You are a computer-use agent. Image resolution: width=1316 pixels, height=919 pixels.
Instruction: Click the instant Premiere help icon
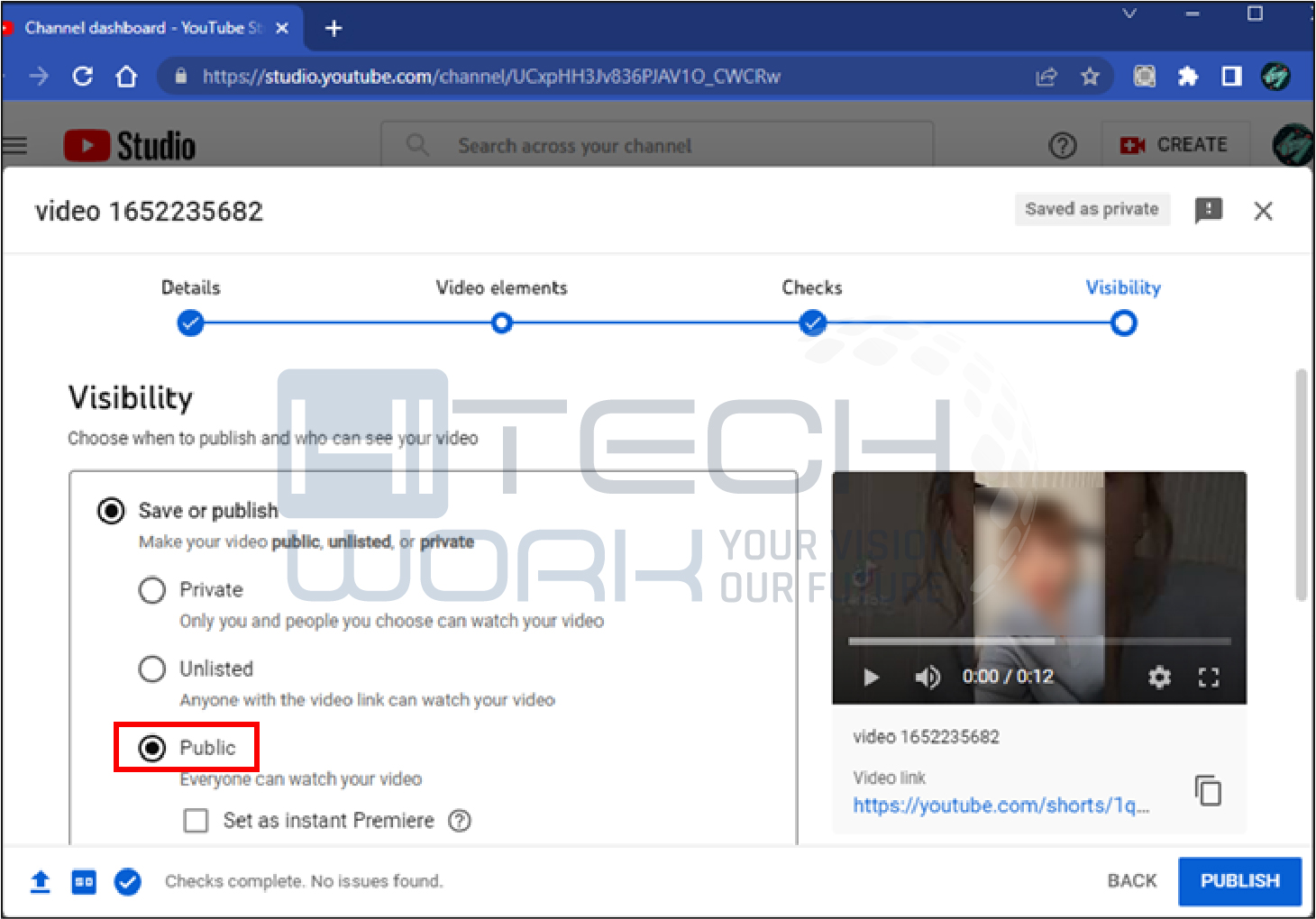coord(460,821)
